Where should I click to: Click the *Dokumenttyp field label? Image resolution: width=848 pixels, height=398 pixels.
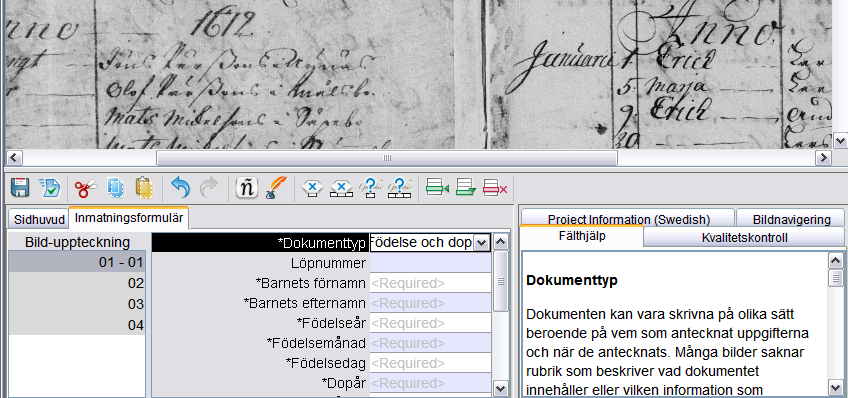click(x=321, y=243)
